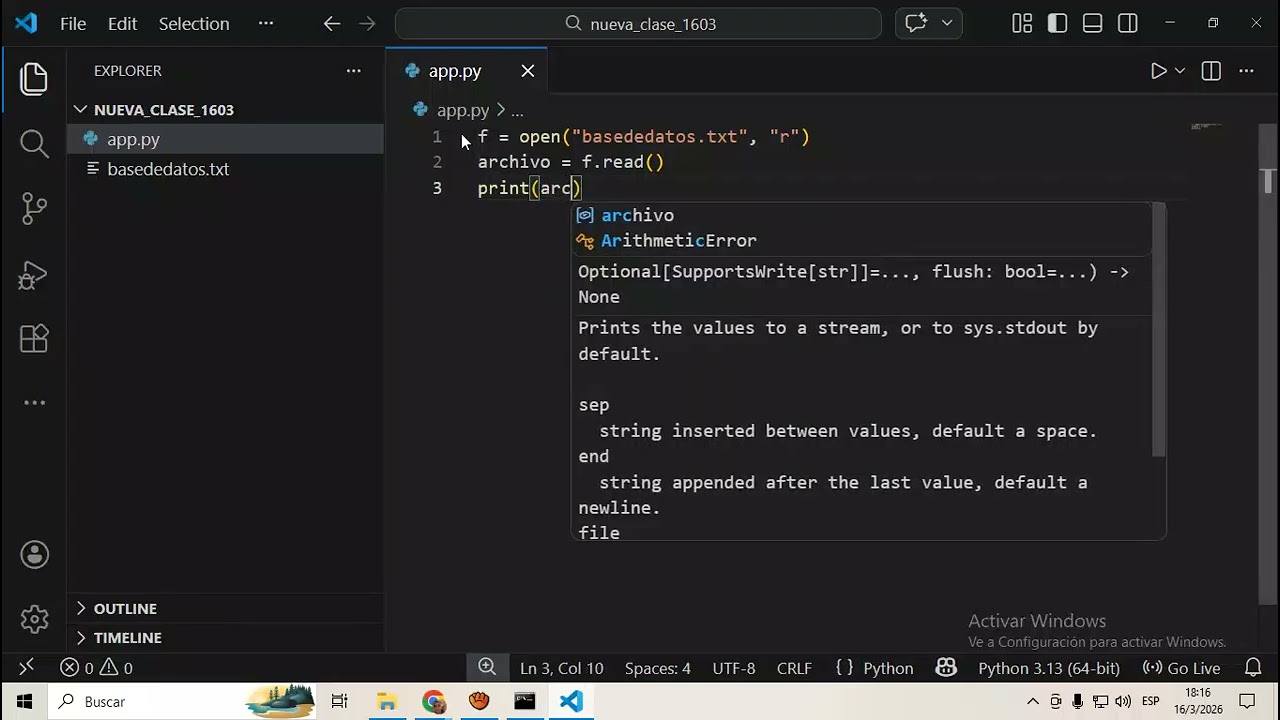The image size is (1280, 720).
Task: Toggle the bottom panel
Action: (1092, 24)
